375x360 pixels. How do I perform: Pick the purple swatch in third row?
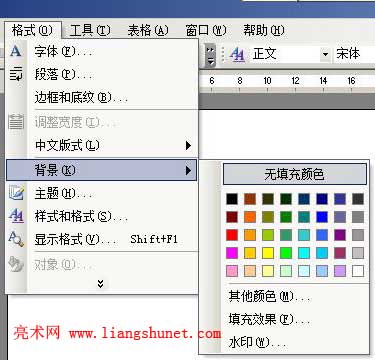pyautogui.click(x=340, y=235)
